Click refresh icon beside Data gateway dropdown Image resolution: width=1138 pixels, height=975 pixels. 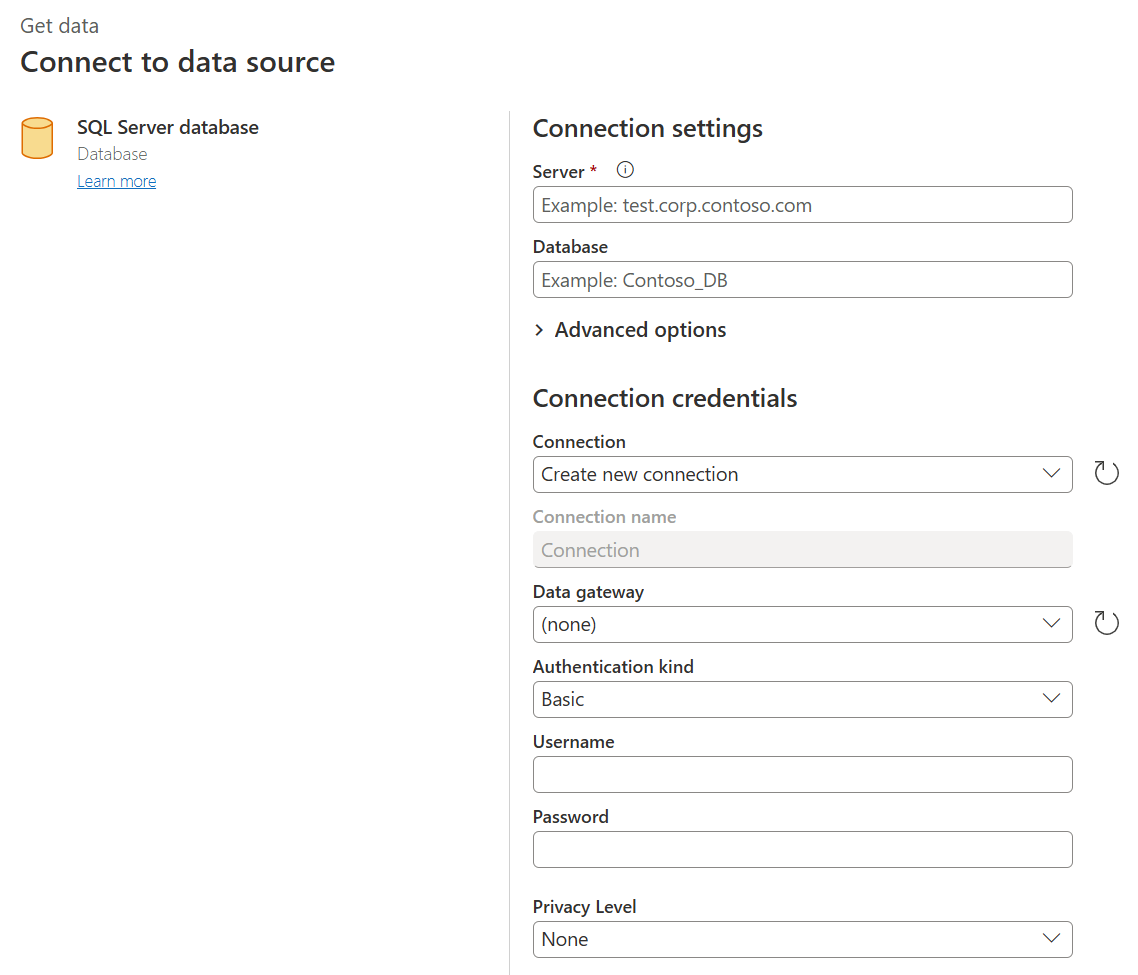pos(1105,622)
